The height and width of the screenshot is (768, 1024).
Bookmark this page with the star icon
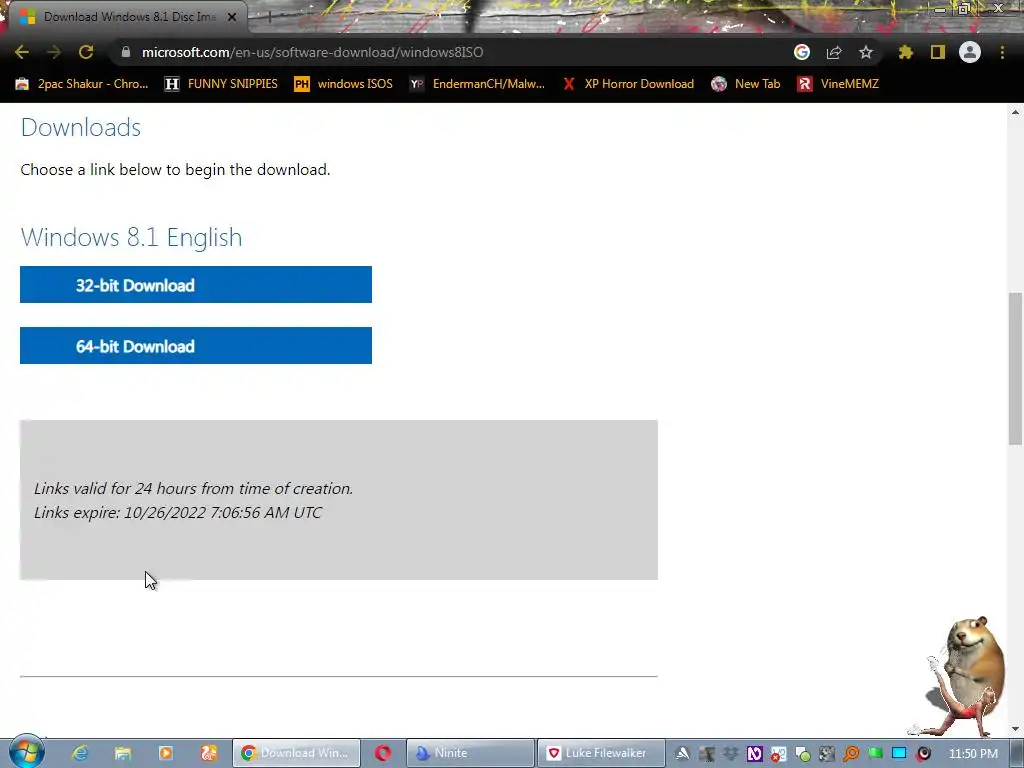(x=866, y=52)
